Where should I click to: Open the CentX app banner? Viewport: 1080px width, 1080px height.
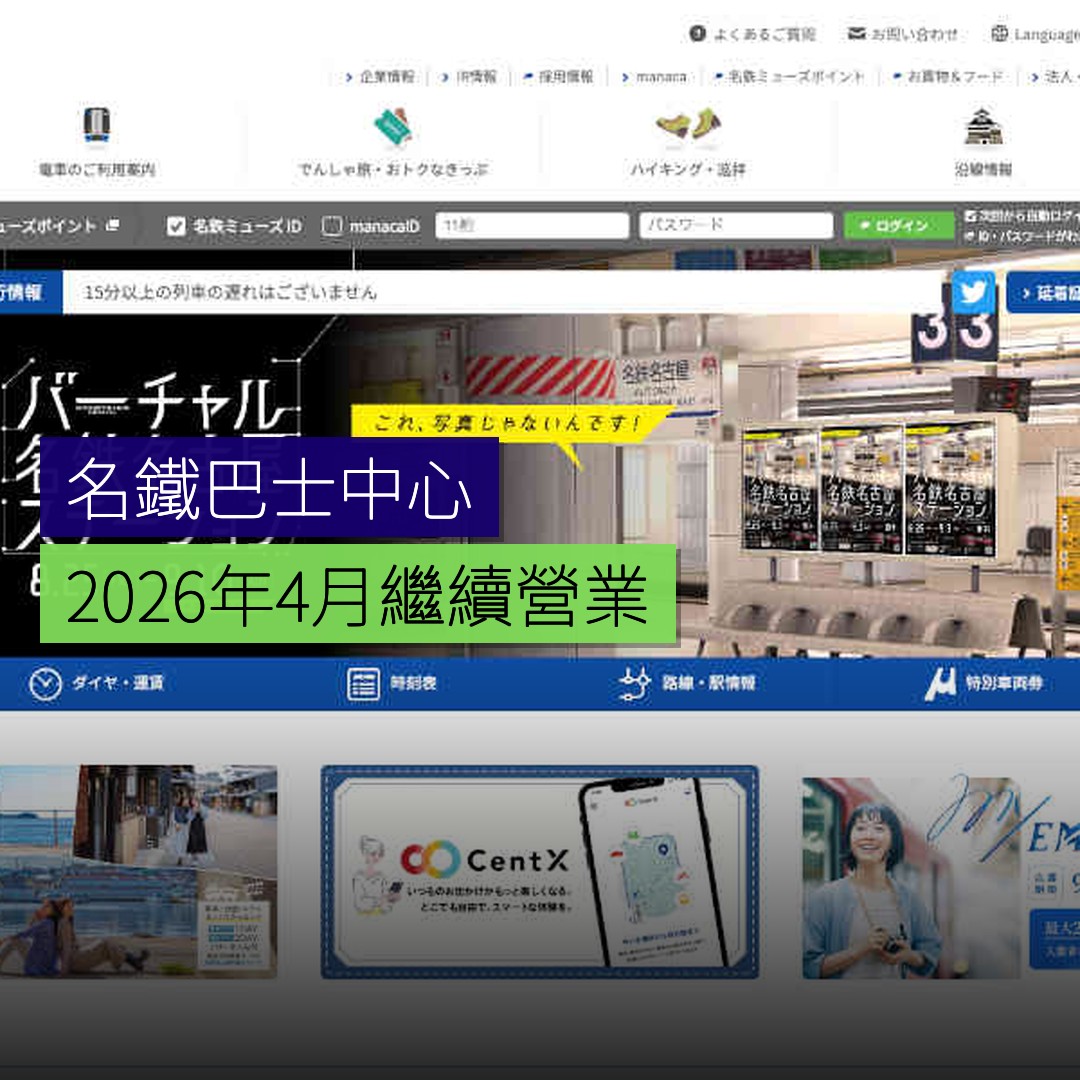click(x=539, y=872)
